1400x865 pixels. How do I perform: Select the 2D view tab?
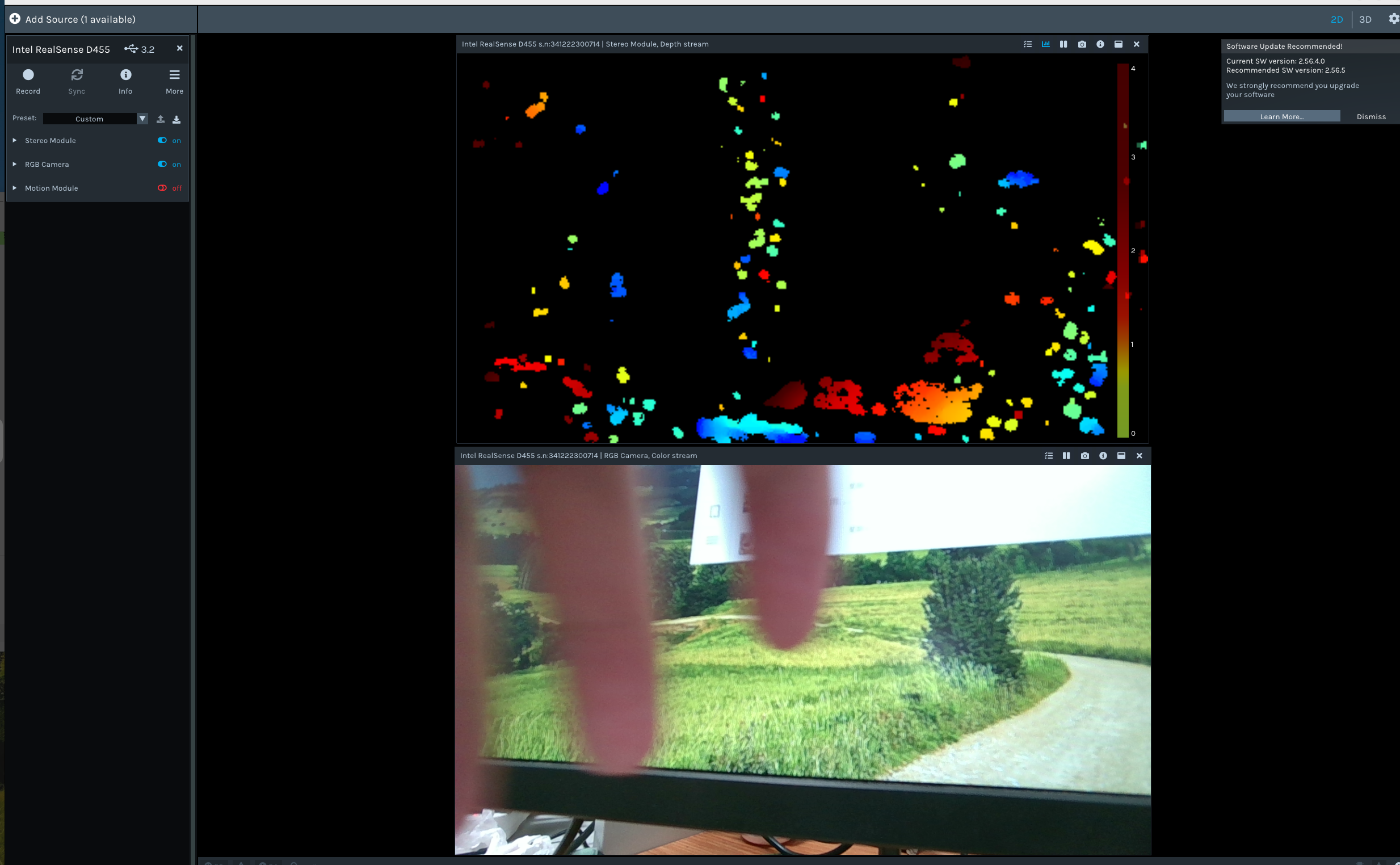[1336, 19]
